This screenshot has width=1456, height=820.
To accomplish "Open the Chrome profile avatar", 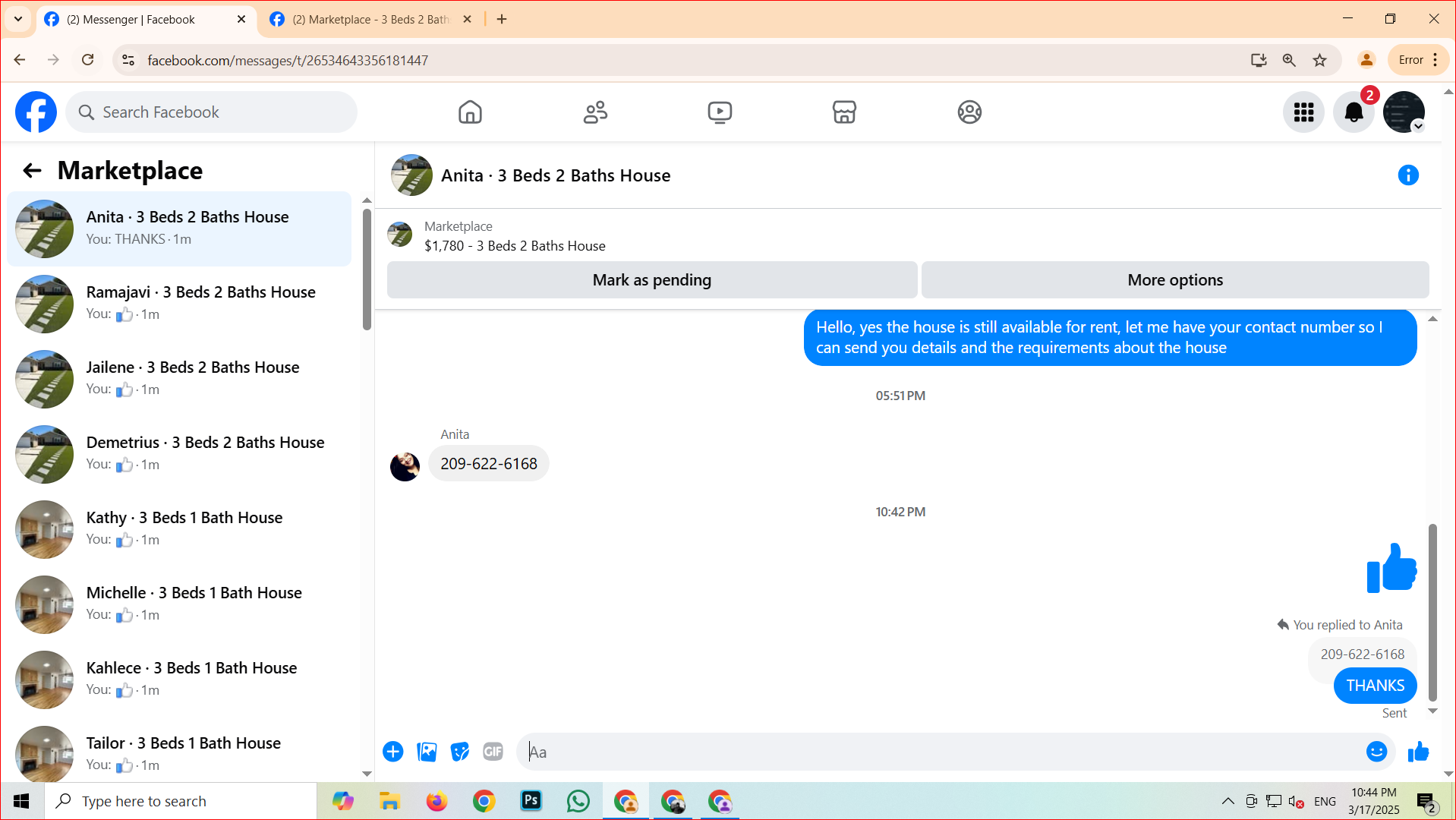I will click(x=1366, y=60).
